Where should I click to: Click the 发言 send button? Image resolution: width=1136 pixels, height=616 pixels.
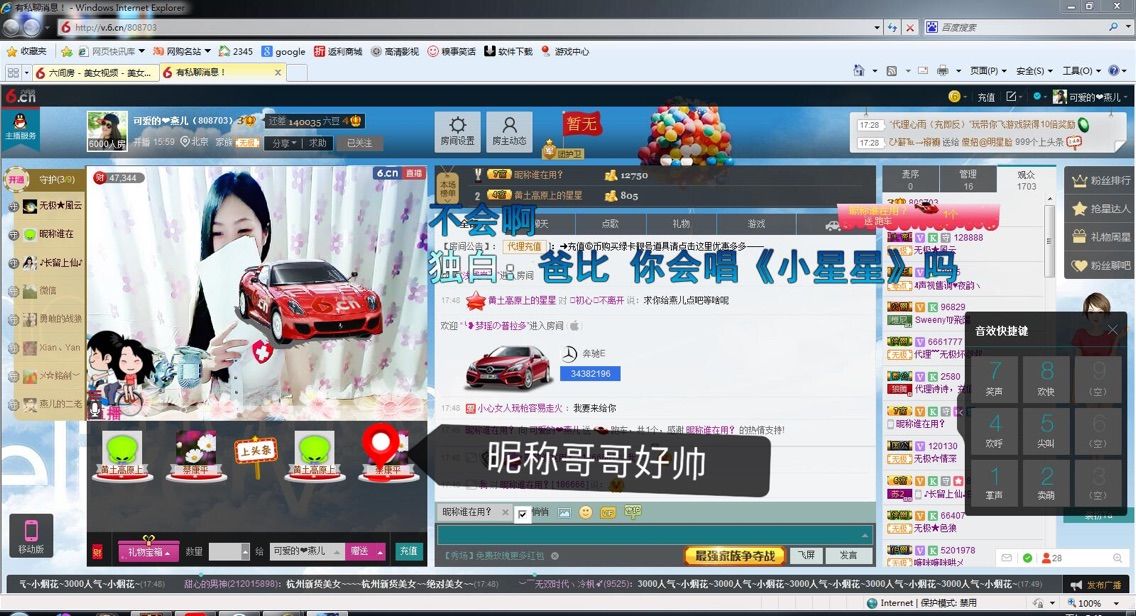[848, 556]
